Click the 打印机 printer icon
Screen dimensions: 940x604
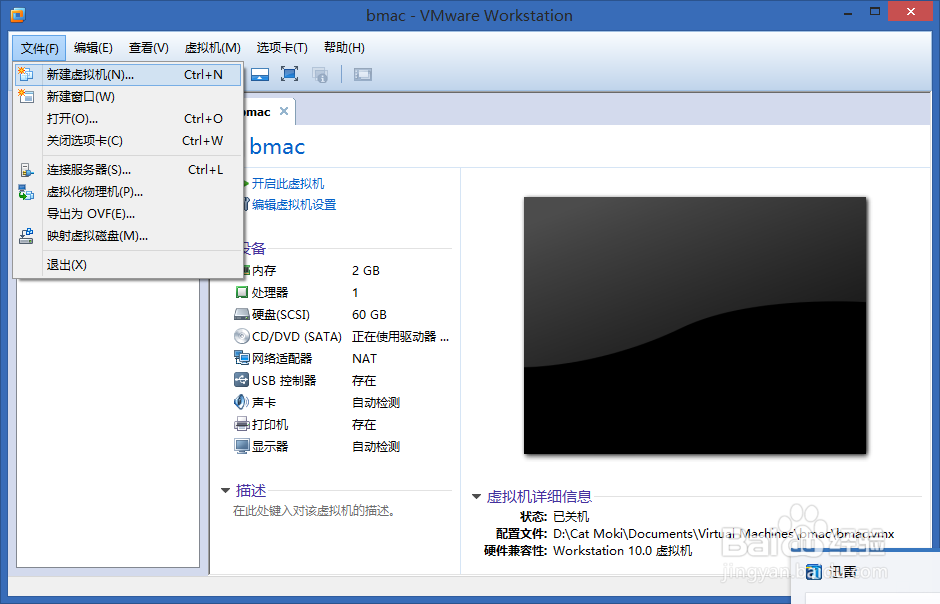(242, 424)
